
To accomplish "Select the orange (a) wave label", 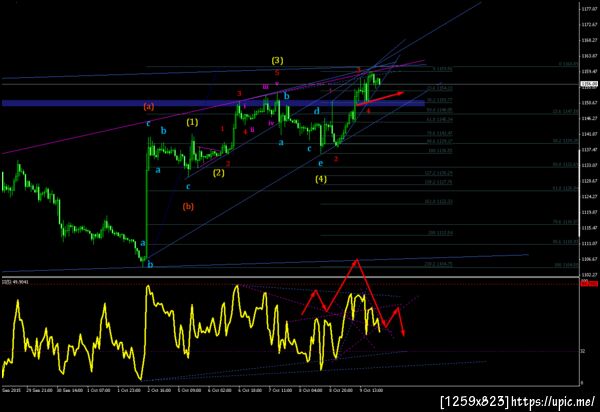I will pyautogui.click(x=149, y=106).
